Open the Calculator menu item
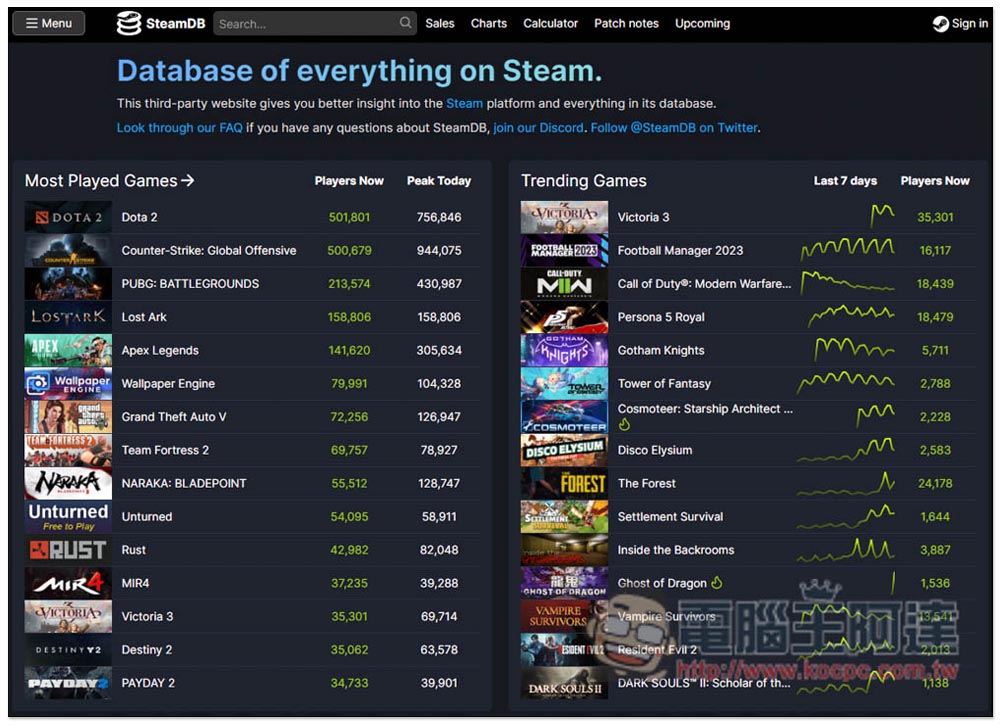 pyautogui.click(x=550, y=24)
